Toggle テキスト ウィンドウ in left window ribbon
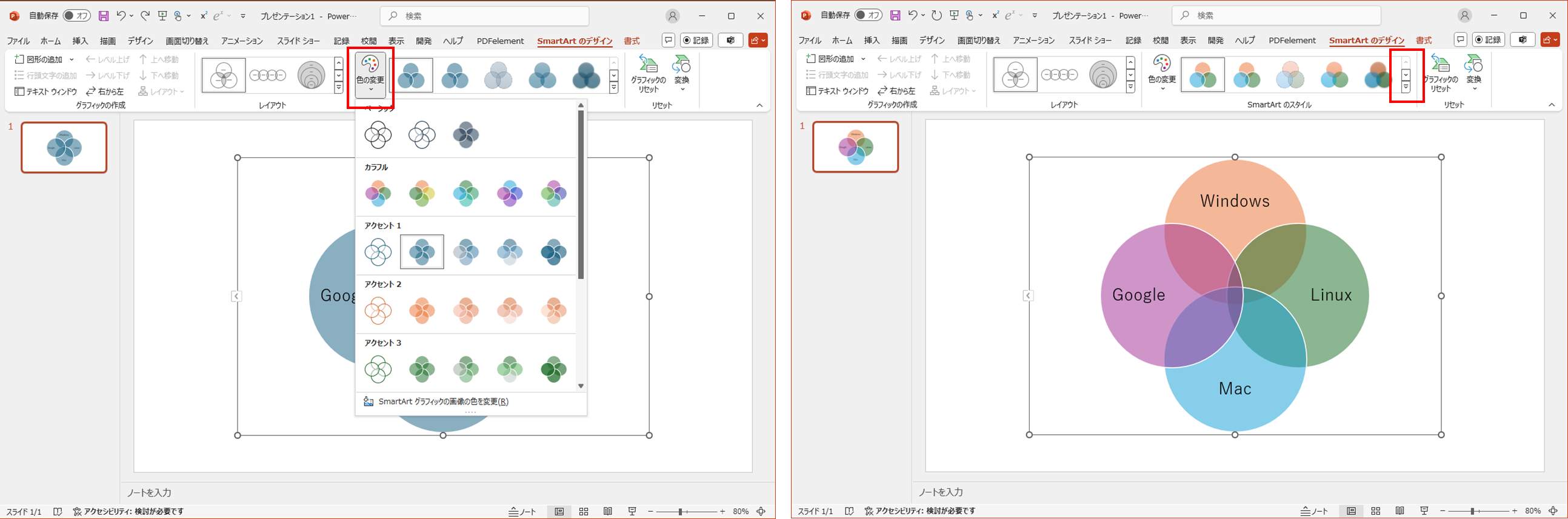1568x519 pixels. click(45, 91)
